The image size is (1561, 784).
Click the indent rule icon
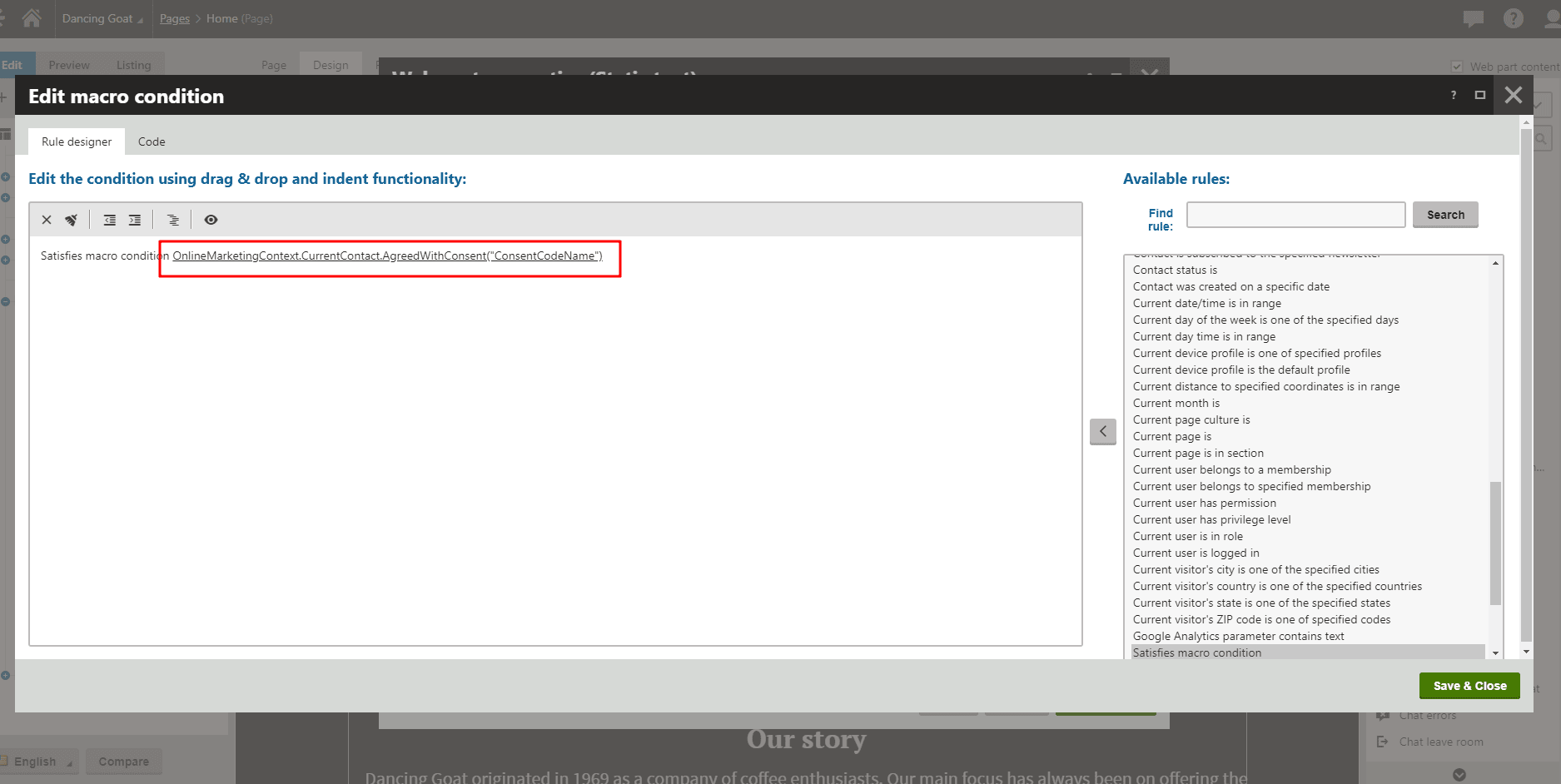click(x=135, y=220)
